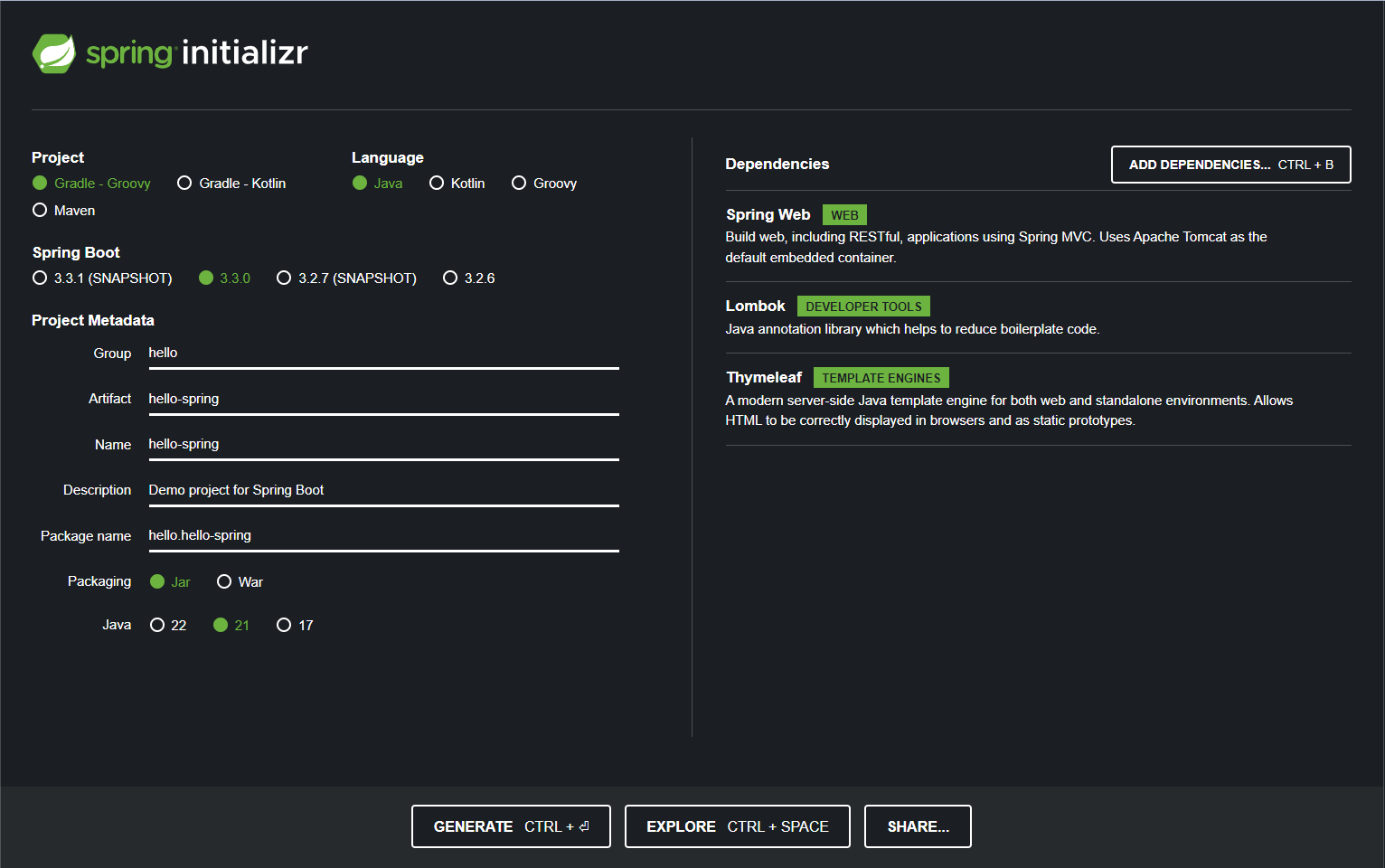Image resolution: width=1385 pixels, height=868 pixels.
Task: Choose Groovy as the language
Action: (544, 184)
